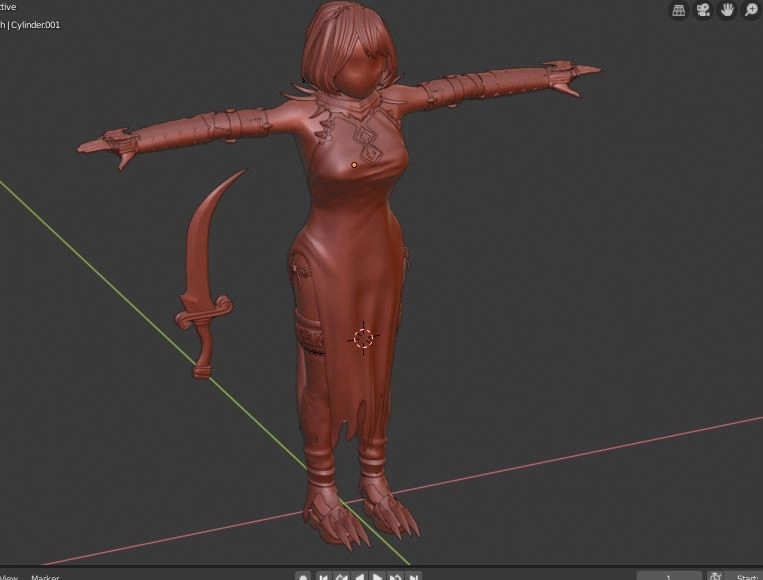Jump to timeline start frame

tap(324, 576)
